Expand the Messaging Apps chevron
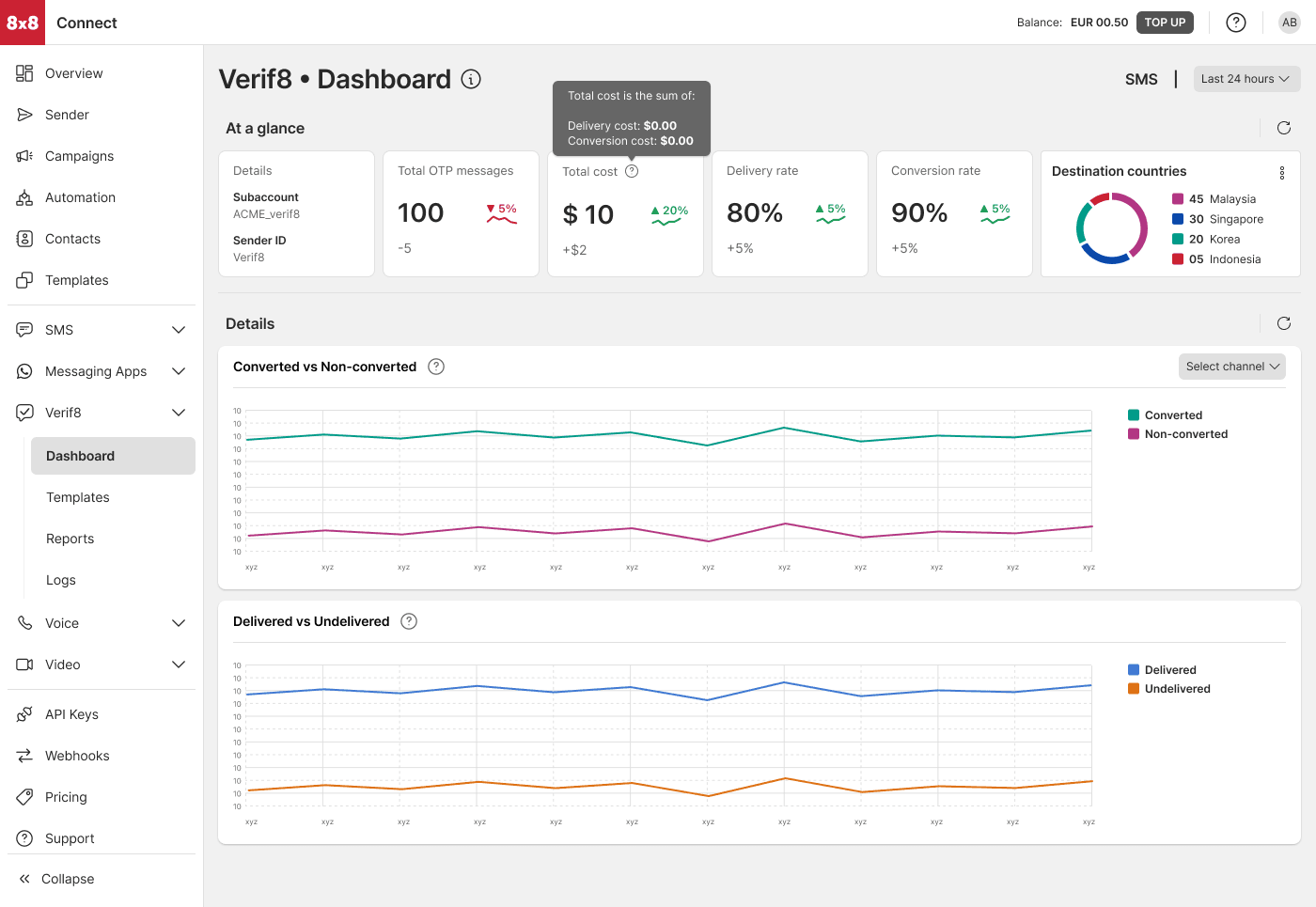The width and height of the screenshot is (1316, 907). tap(179, 371)
